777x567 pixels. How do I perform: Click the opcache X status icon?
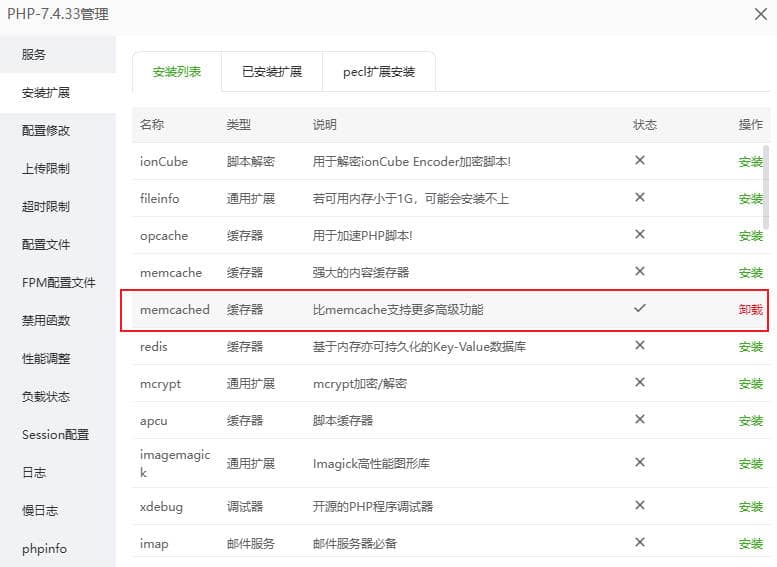[640, 234]
